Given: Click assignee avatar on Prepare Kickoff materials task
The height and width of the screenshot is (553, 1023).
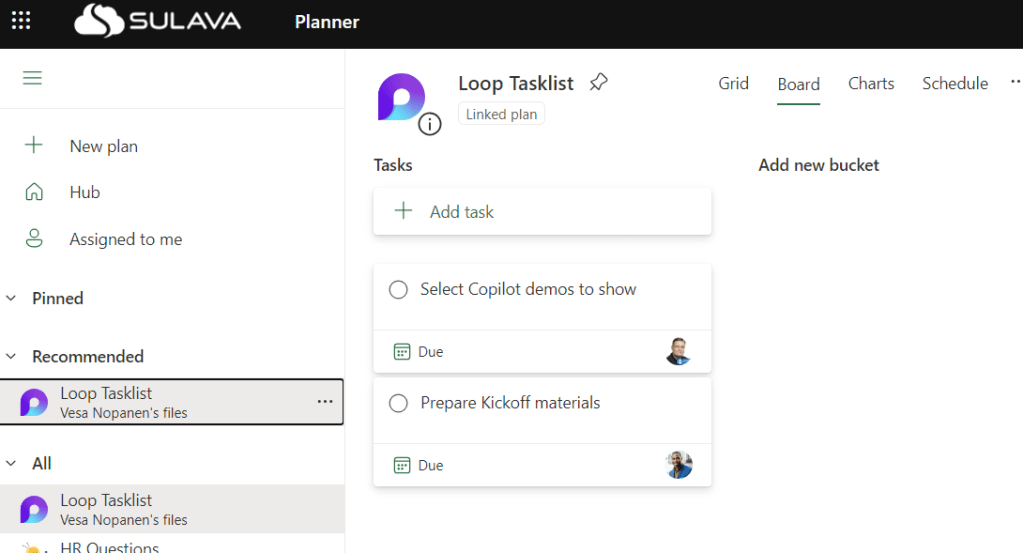Looking at the screenshot, I should pos(678,465).
